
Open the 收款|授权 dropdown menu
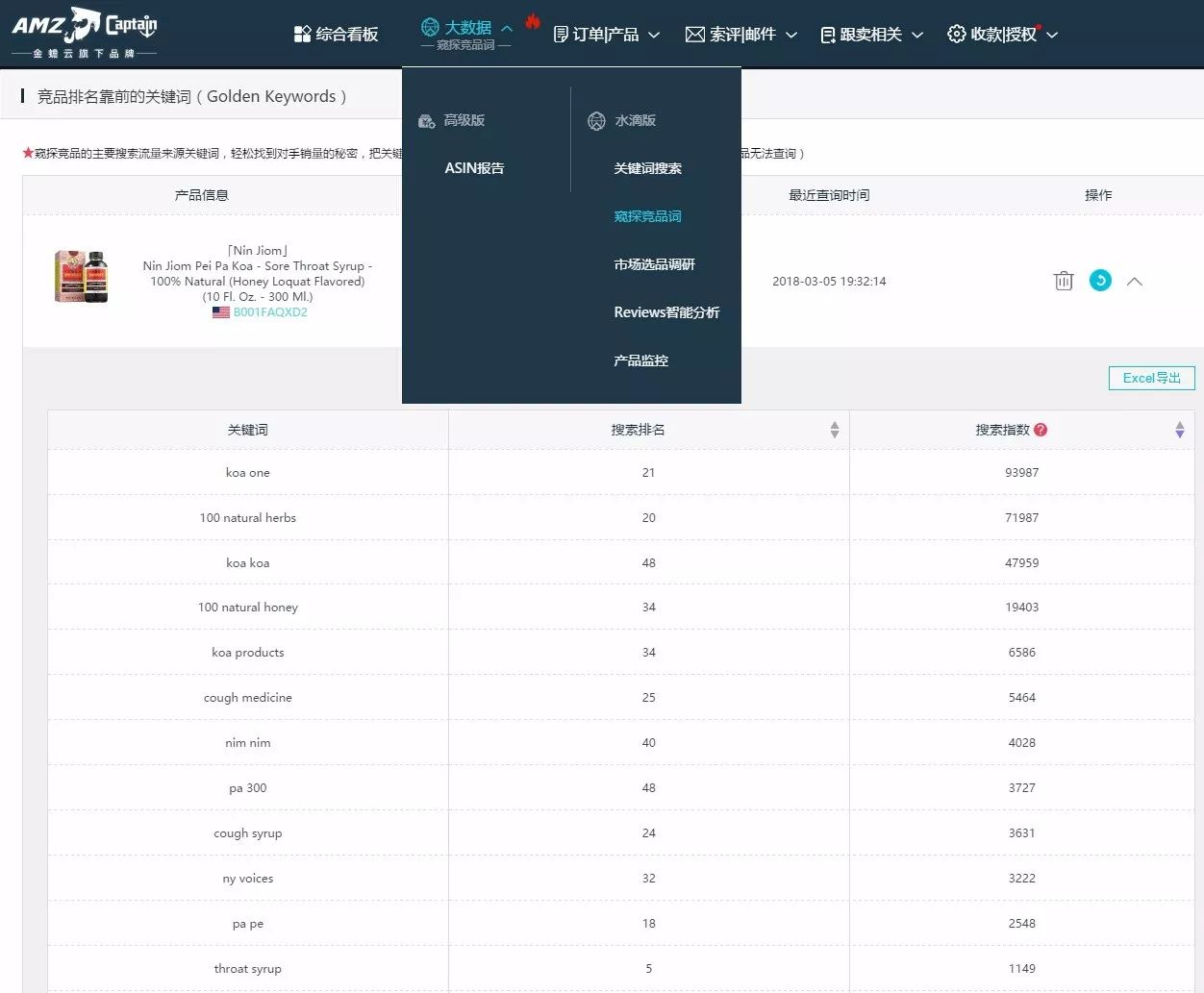pyautogui.click(x=1003, y=35)
